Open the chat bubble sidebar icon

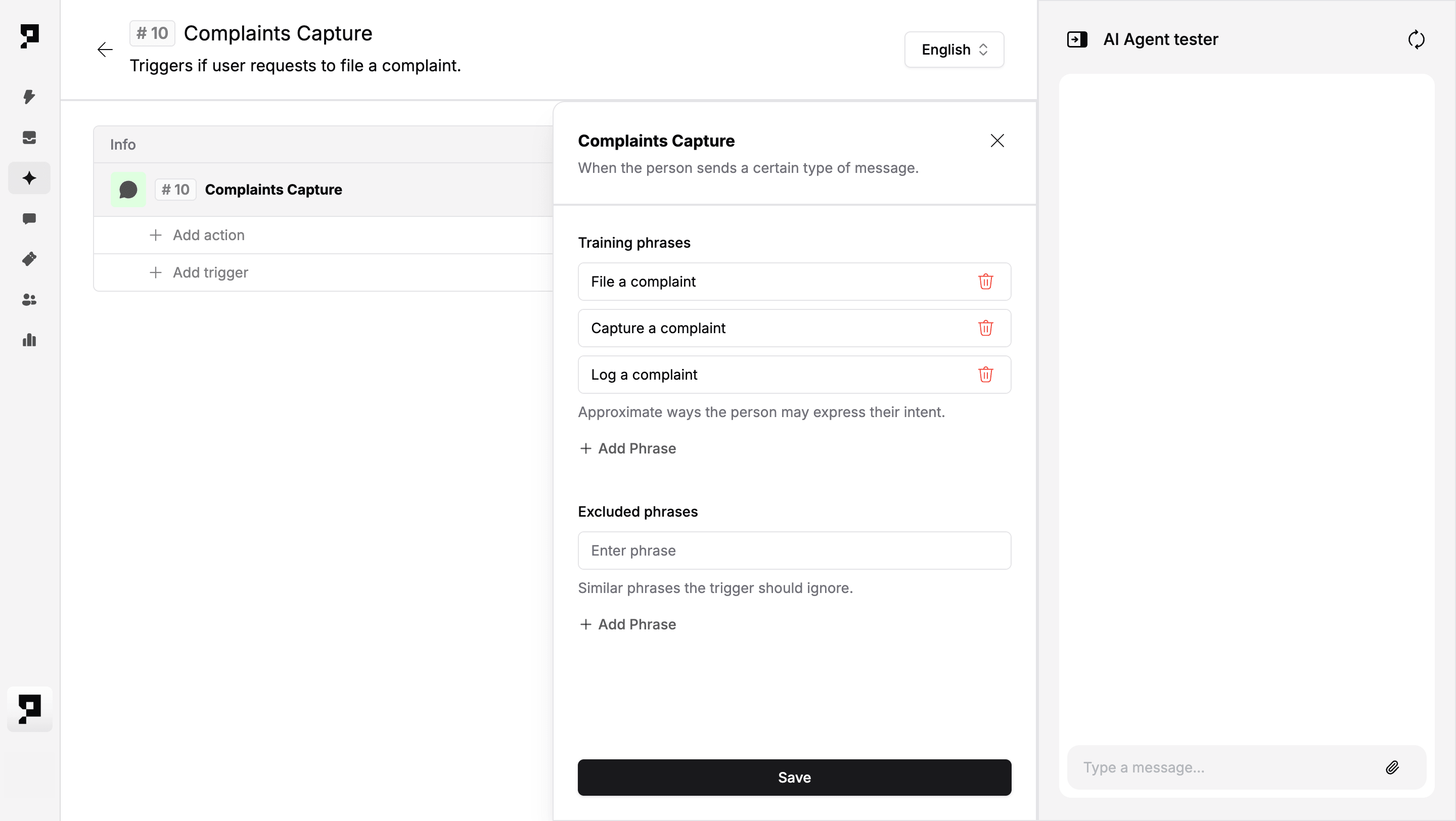coord(29,219)
